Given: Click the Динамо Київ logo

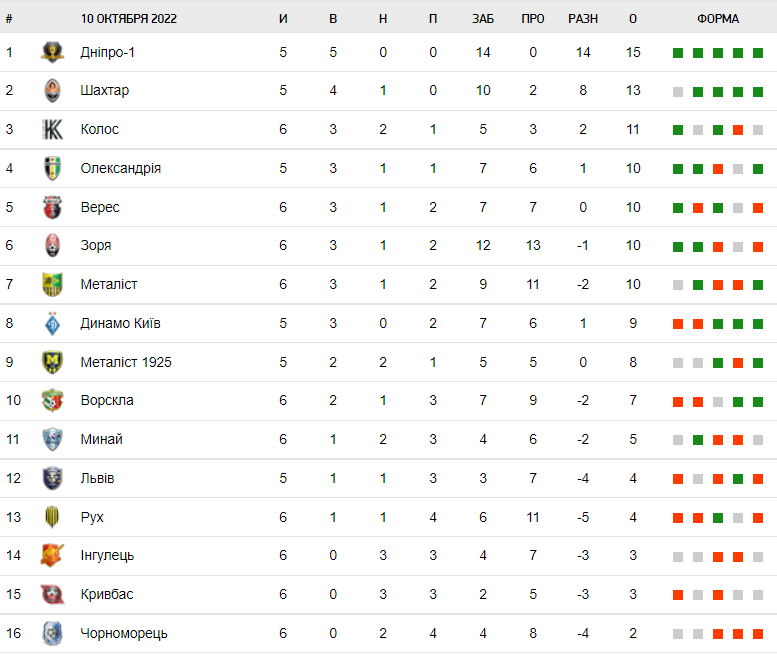Looking at the screenshot, I should pos(53,323).
